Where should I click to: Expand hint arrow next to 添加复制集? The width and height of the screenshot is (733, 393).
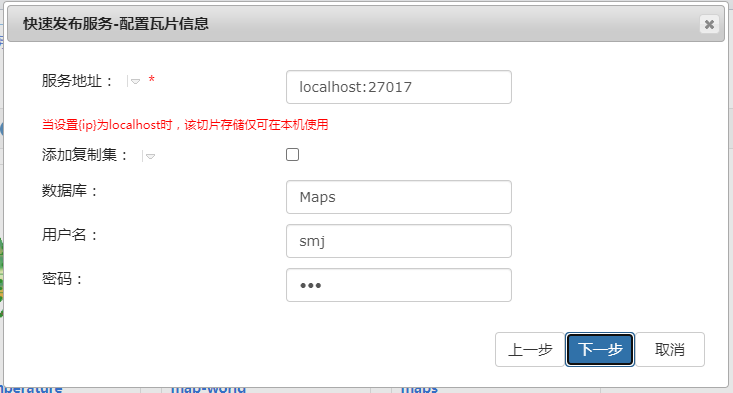150,156
